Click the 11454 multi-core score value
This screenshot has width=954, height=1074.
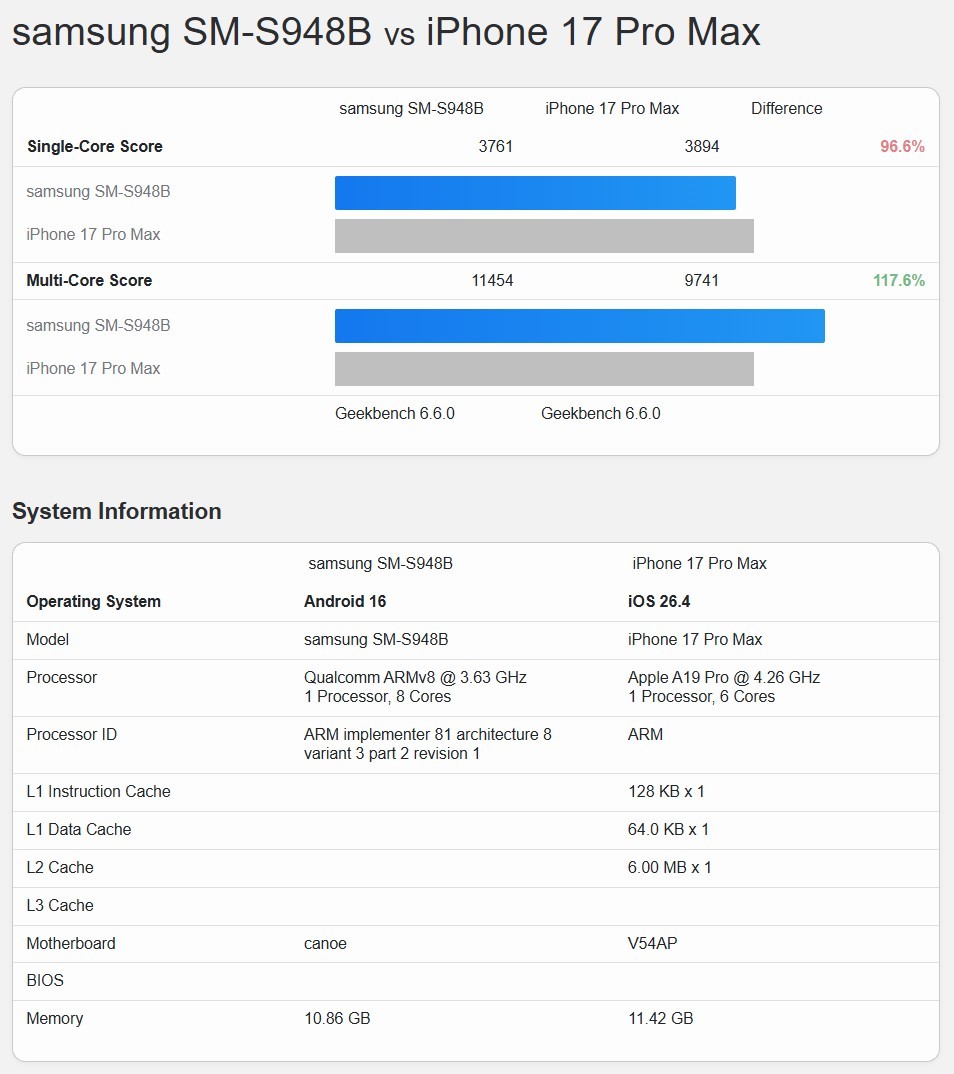492,281
